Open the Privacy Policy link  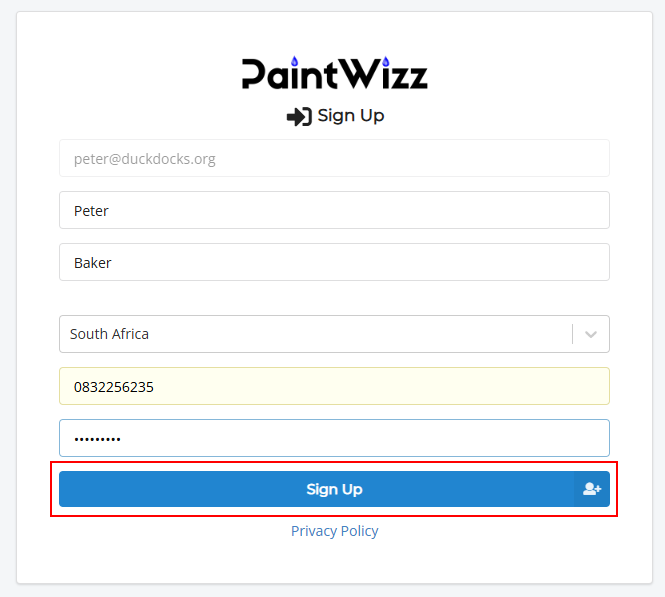[334, 531]
